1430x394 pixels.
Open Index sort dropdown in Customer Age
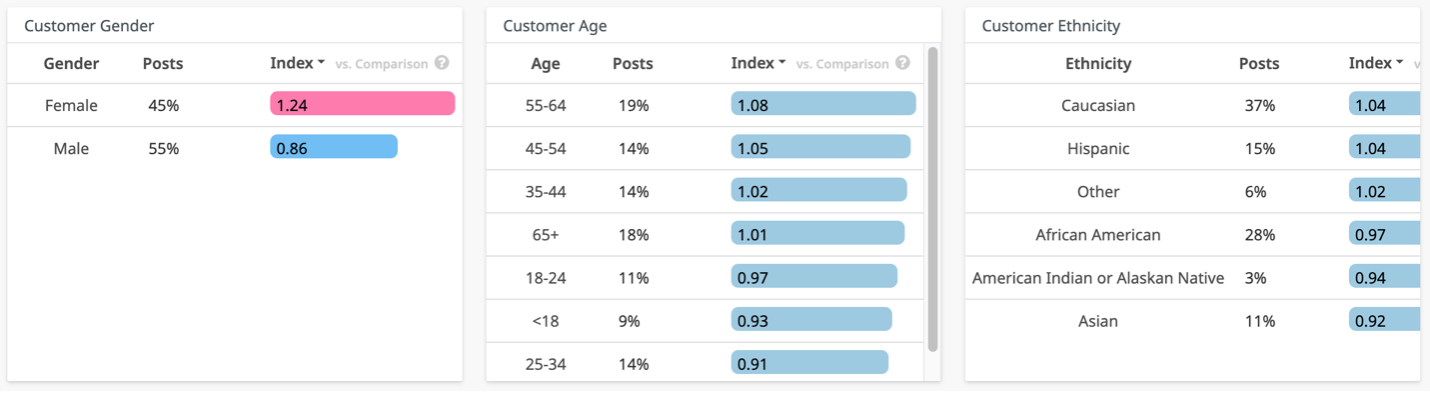click(x=759, y=63)
